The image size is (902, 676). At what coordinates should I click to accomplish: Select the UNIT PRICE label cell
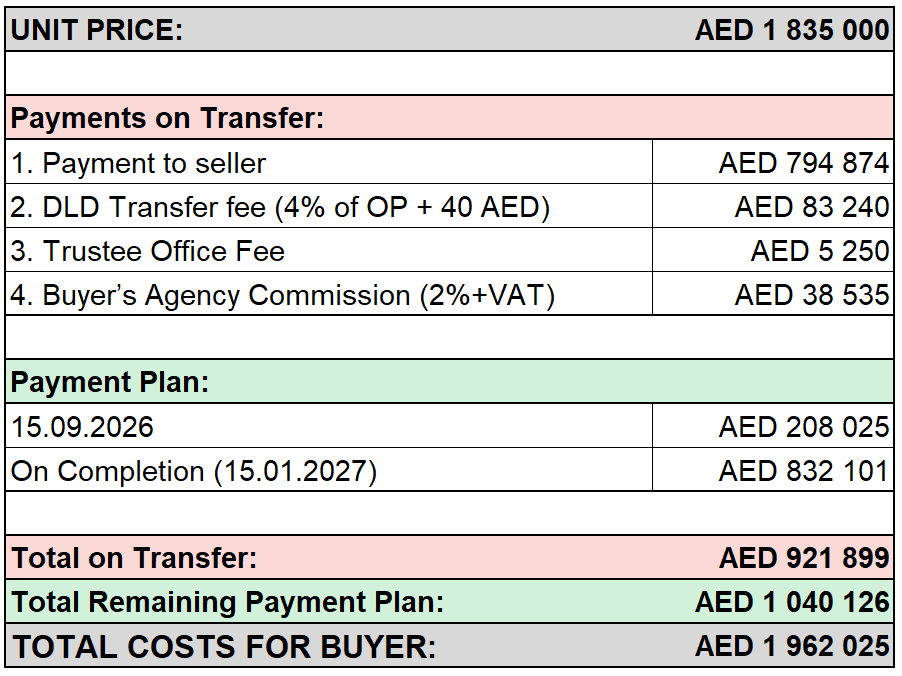(97, 30)
